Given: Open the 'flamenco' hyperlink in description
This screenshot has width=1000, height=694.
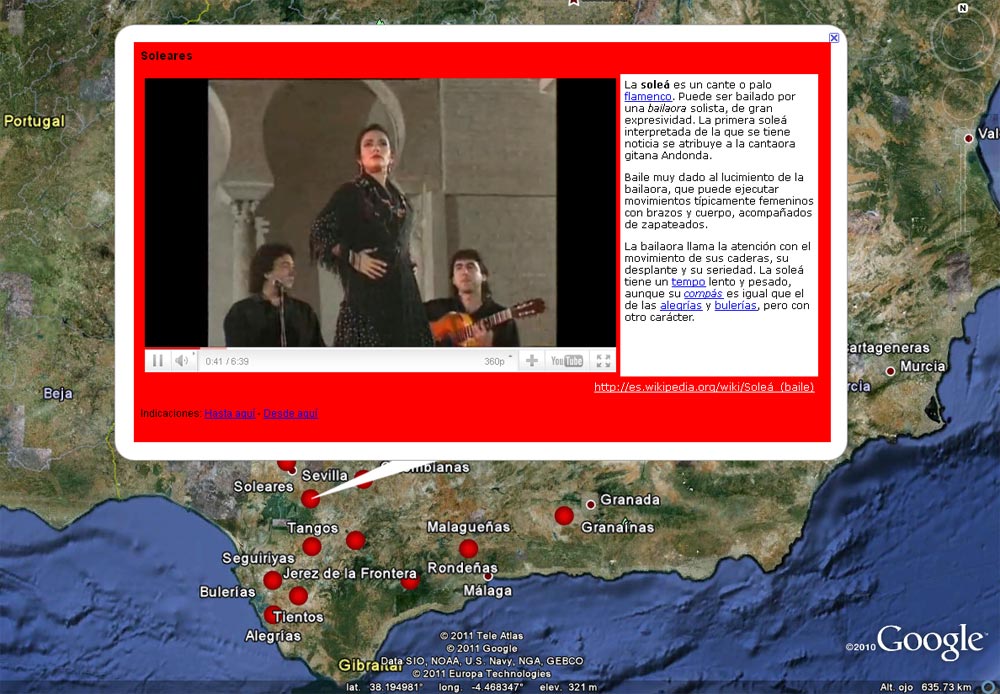Looking at the screenshot, I should click(x=648, y=97).
